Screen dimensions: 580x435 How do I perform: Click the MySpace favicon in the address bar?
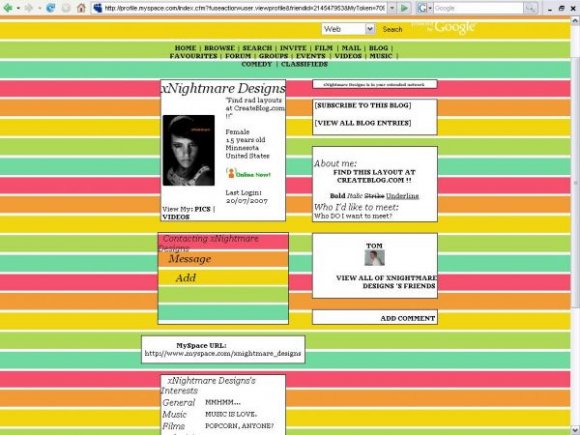(x=98, y=8)
